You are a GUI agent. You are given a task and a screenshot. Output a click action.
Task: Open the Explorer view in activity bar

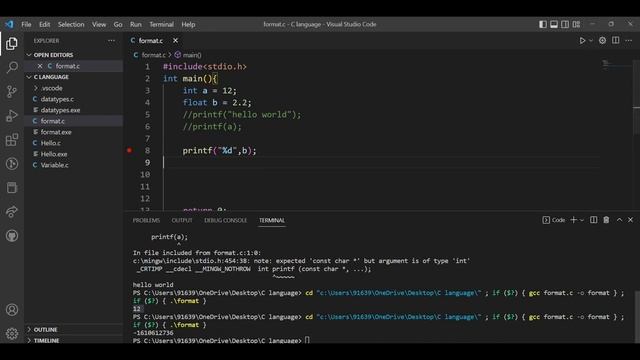coord(12,44)
